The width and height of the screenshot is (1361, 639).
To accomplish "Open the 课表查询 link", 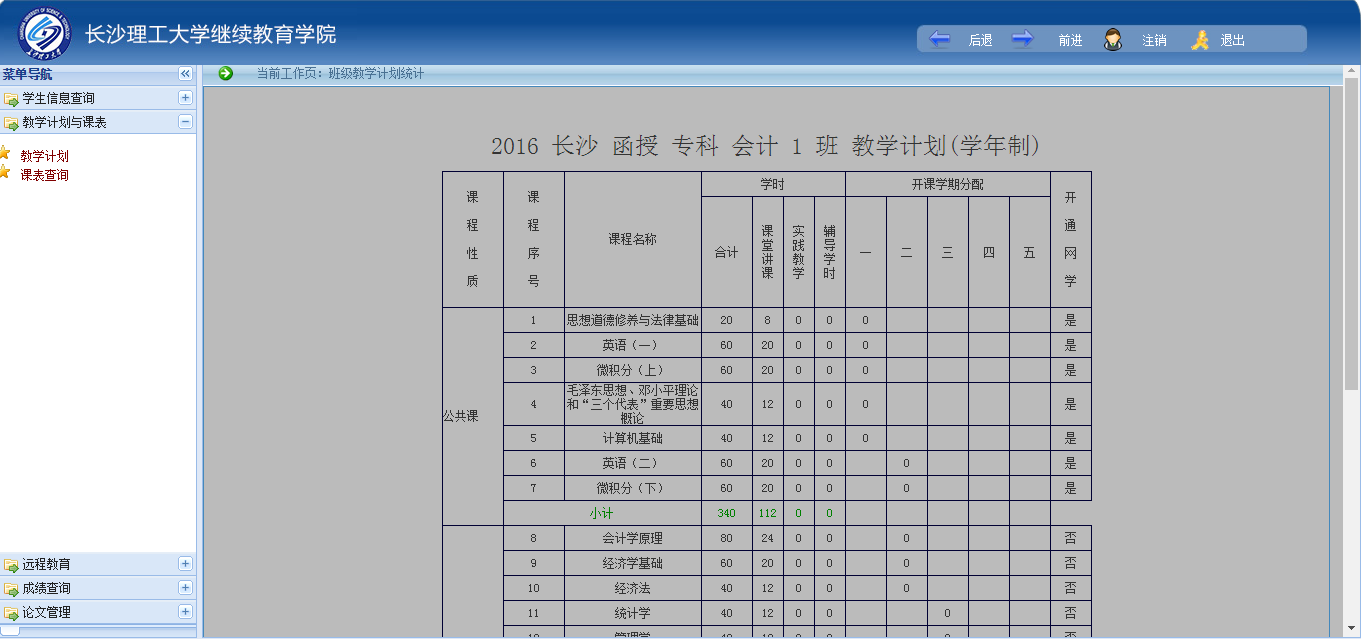I will (45, 175).
